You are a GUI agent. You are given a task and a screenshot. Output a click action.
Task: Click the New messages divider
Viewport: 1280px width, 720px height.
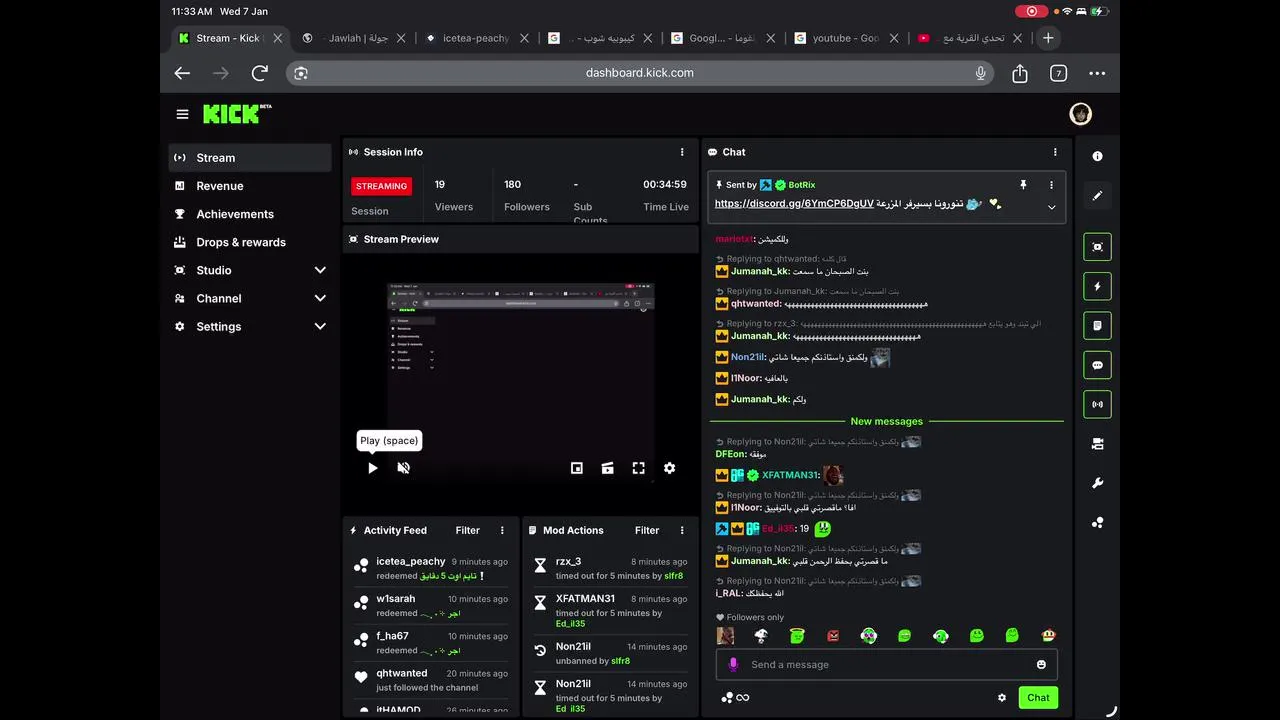click(886, 421)
